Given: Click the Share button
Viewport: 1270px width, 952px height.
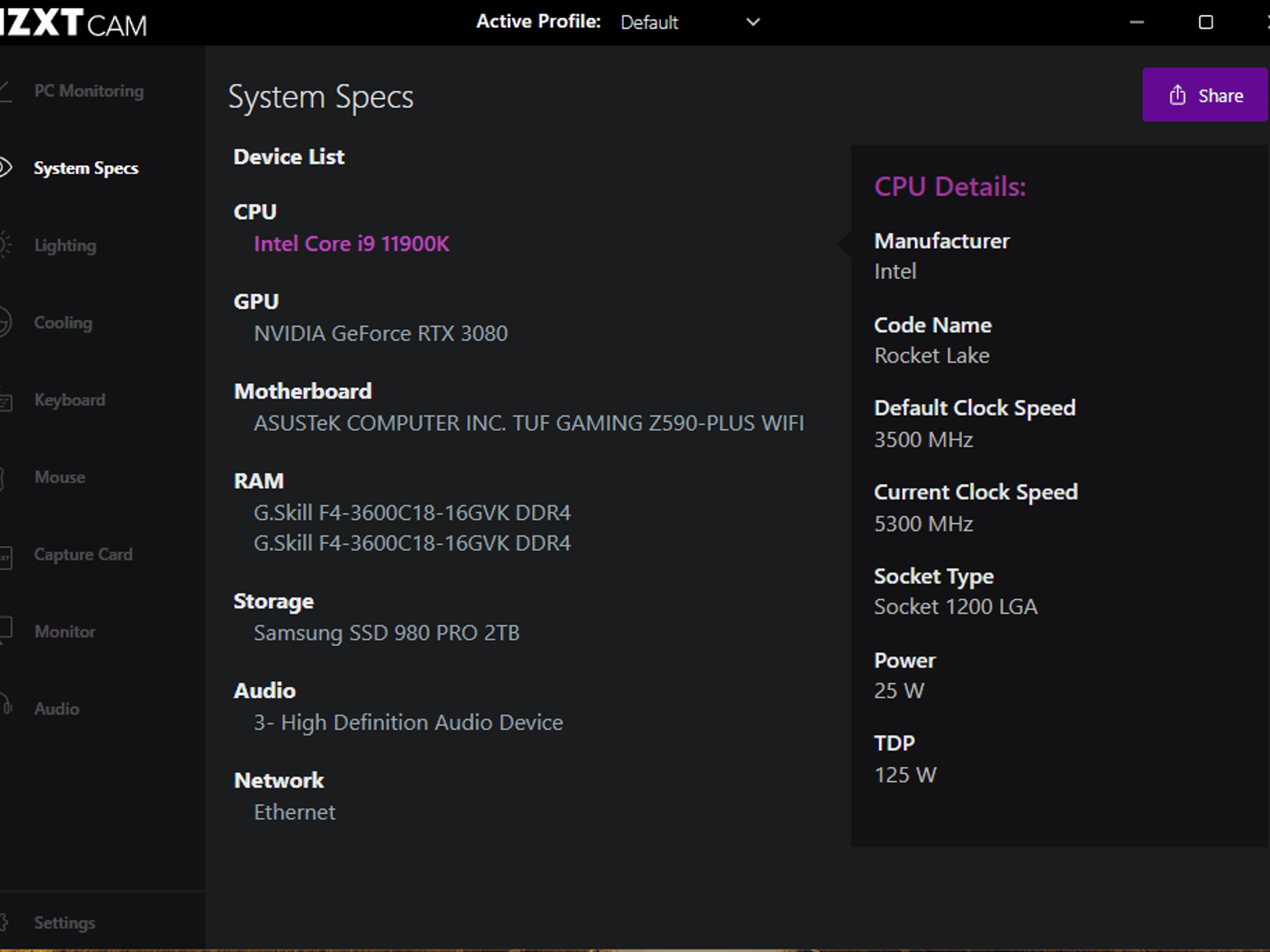Looking at the screenshot, I should tap(1204, 95).
